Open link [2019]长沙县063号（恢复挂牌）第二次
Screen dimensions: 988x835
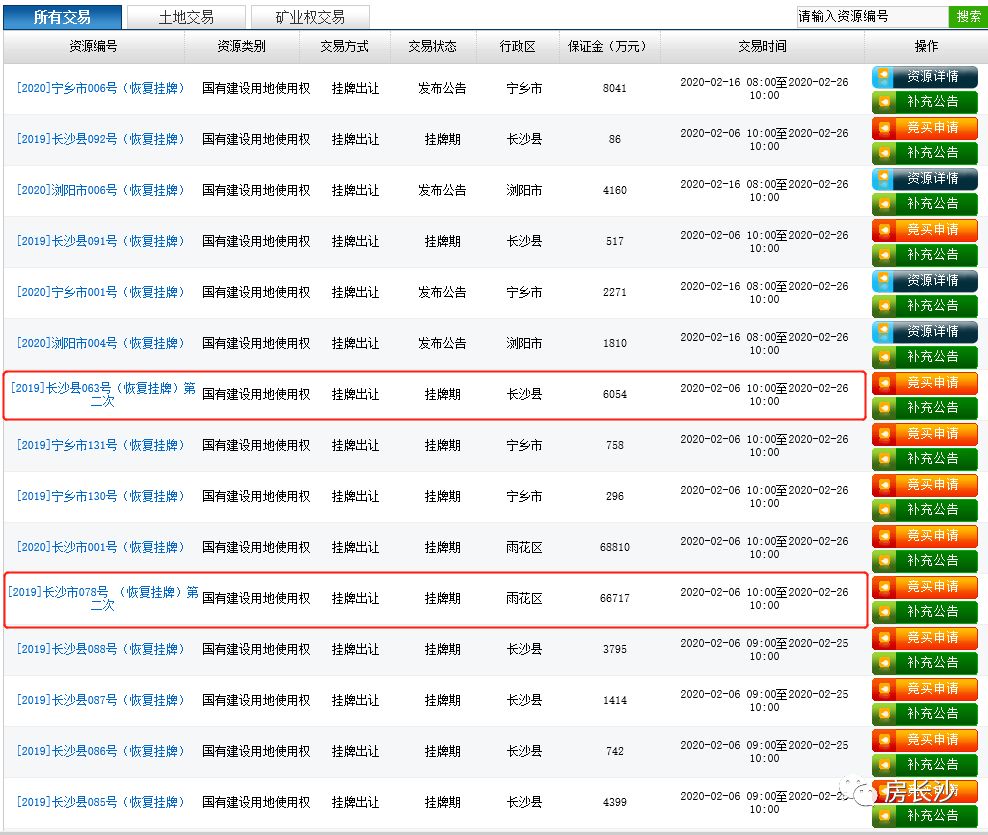103,394
